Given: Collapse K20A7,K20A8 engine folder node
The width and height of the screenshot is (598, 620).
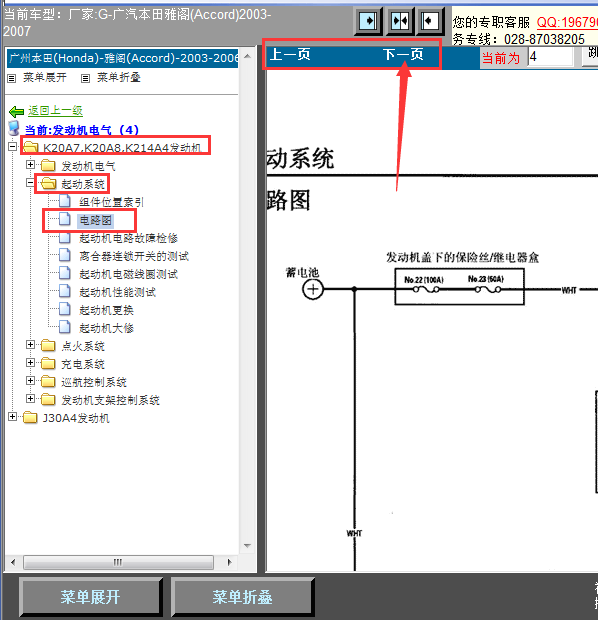Looking at the screenshot, I should coord(13,147).
